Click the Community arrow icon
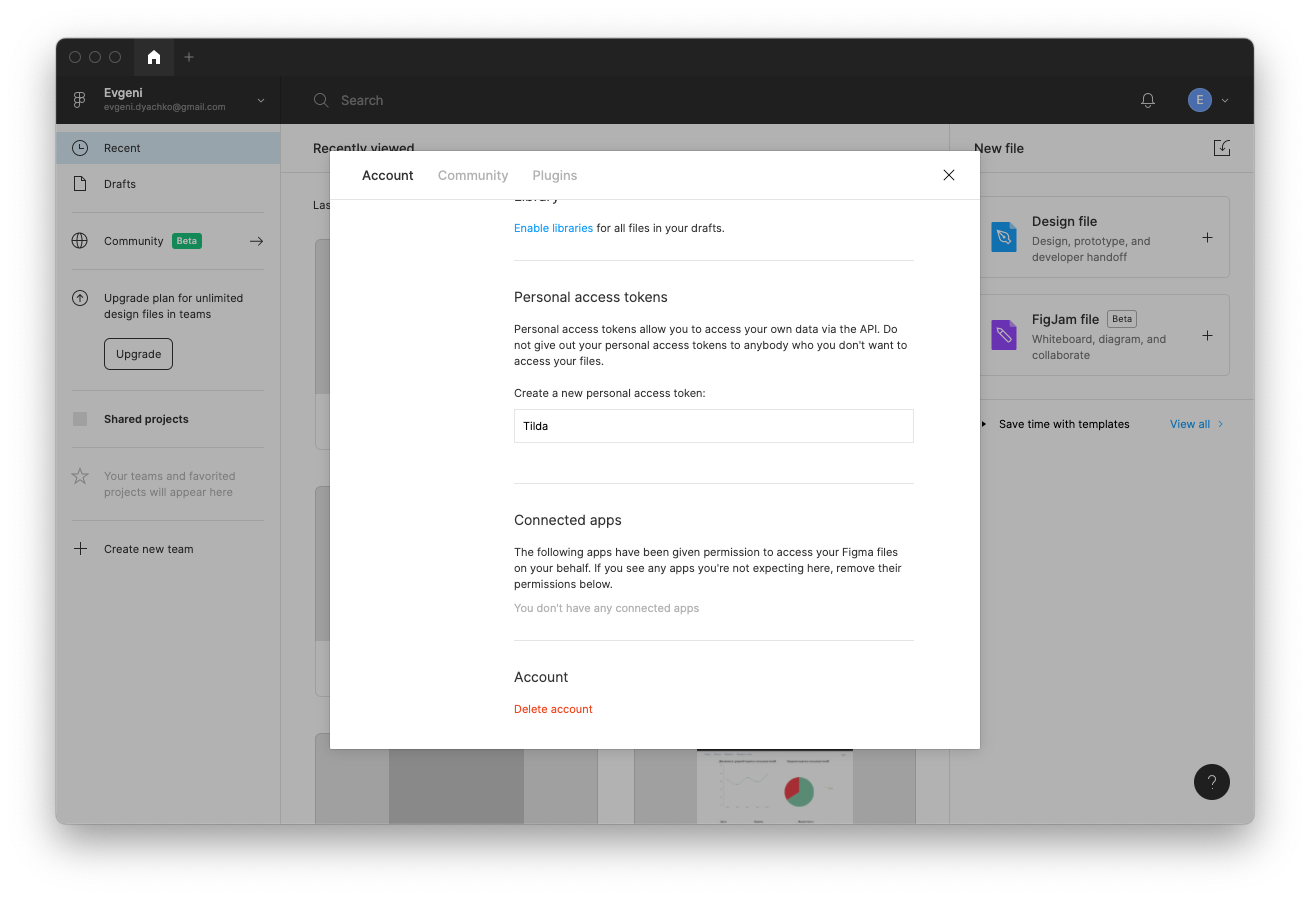 point(256,241)
